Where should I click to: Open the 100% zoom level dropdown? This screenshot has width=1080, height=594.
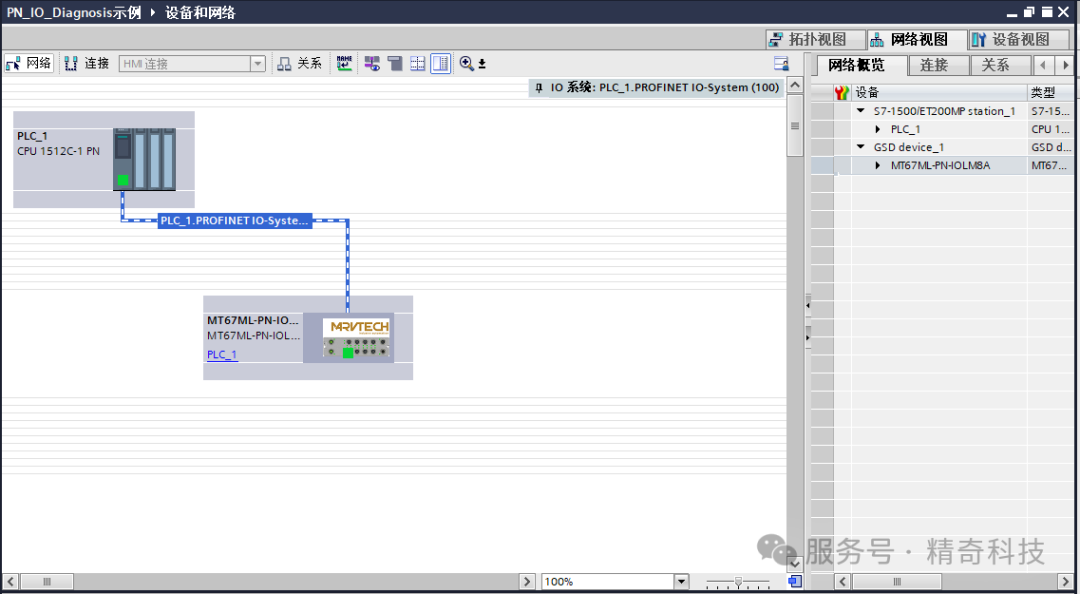click(681, 581)
